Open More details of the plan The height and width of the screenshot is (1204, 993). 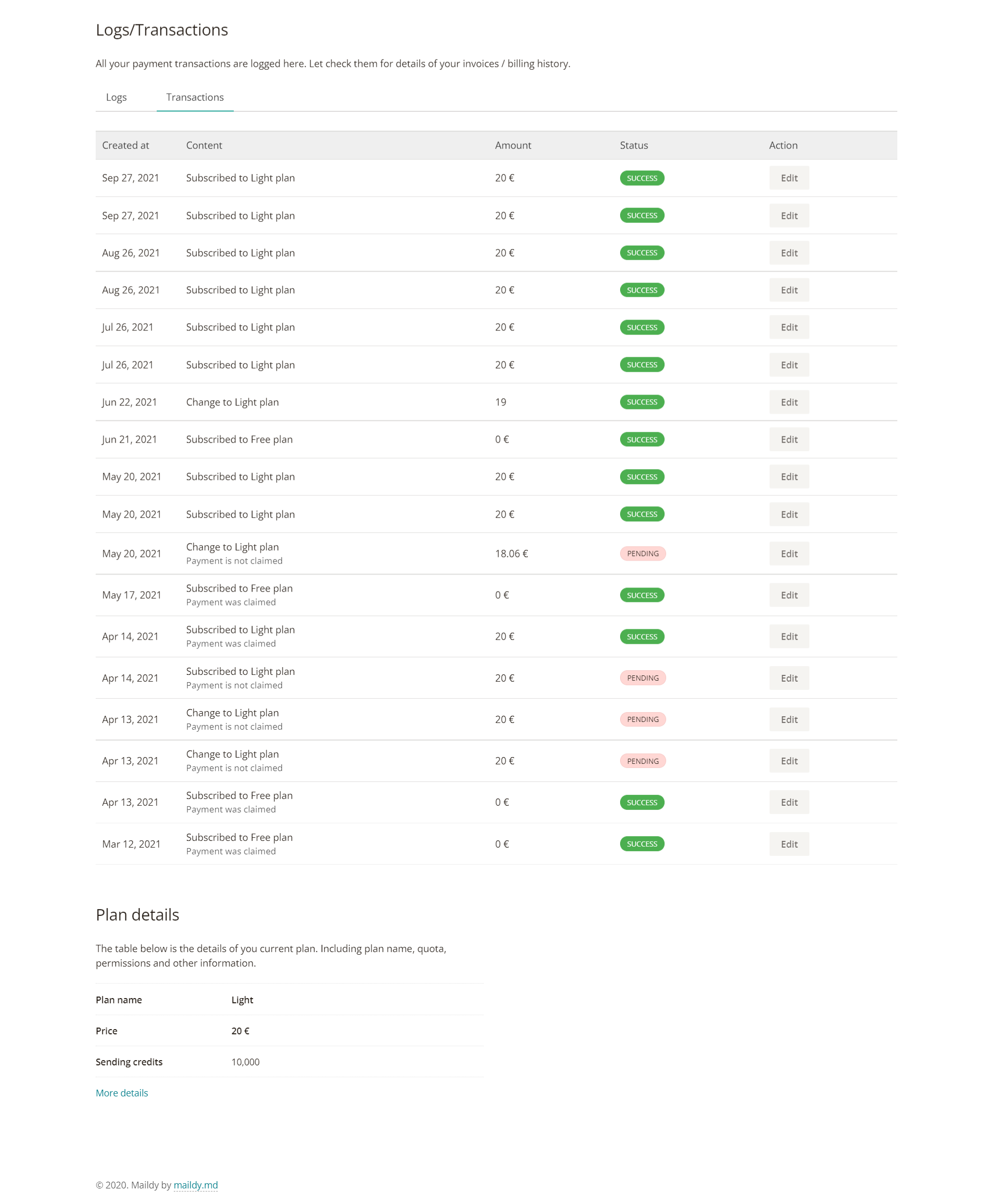click(122, 1092)
